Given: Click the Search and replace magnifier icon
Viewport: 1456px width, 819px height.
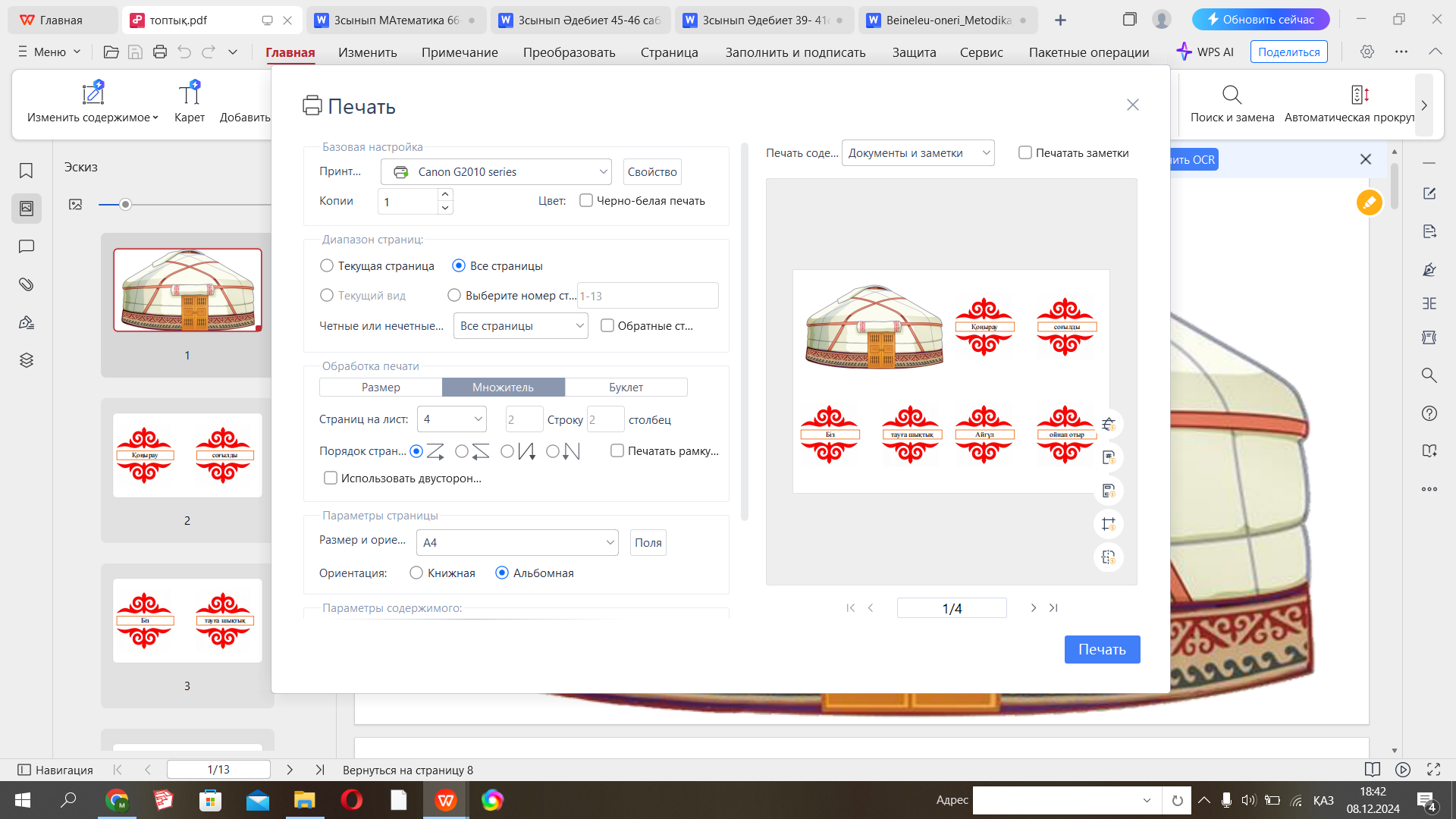Looking at the screenshot, I should 1232,95.
